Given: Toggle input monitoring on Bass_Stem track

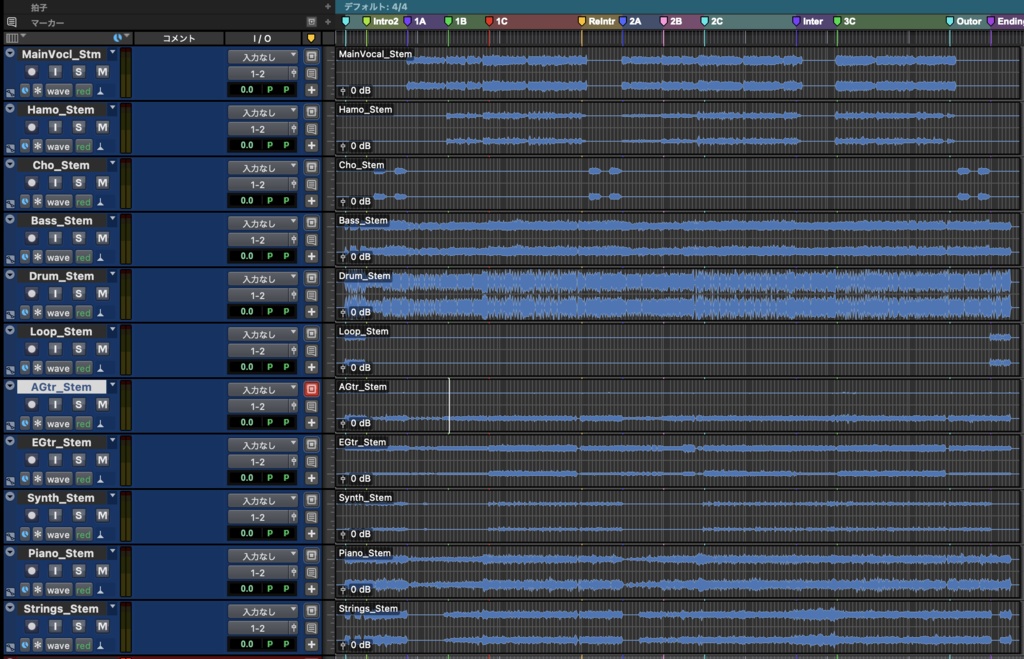Looking at the screenshot, I should click(x=55, y=238).
